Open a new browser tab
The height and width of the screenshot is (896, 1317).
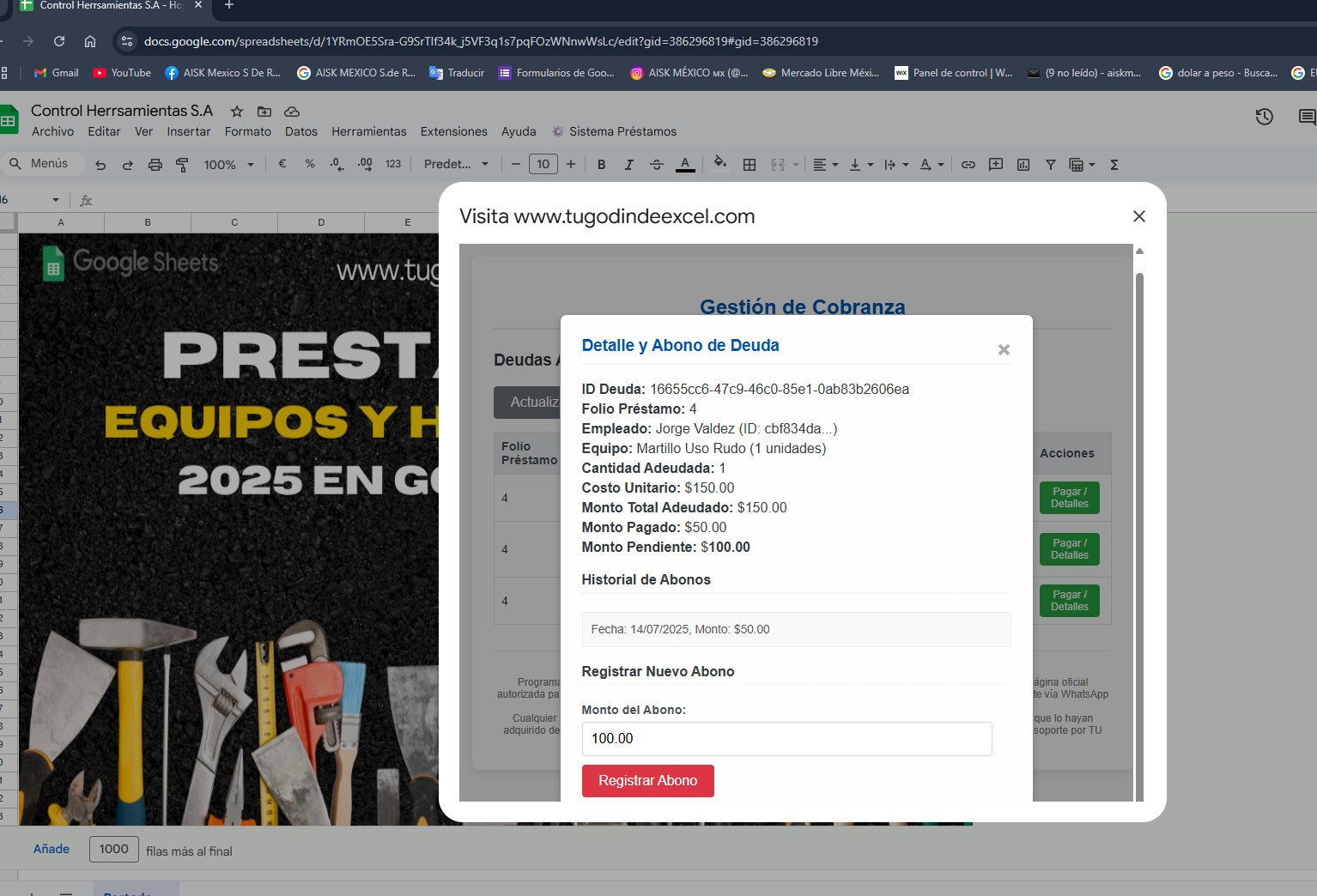(x=229, y=5)
